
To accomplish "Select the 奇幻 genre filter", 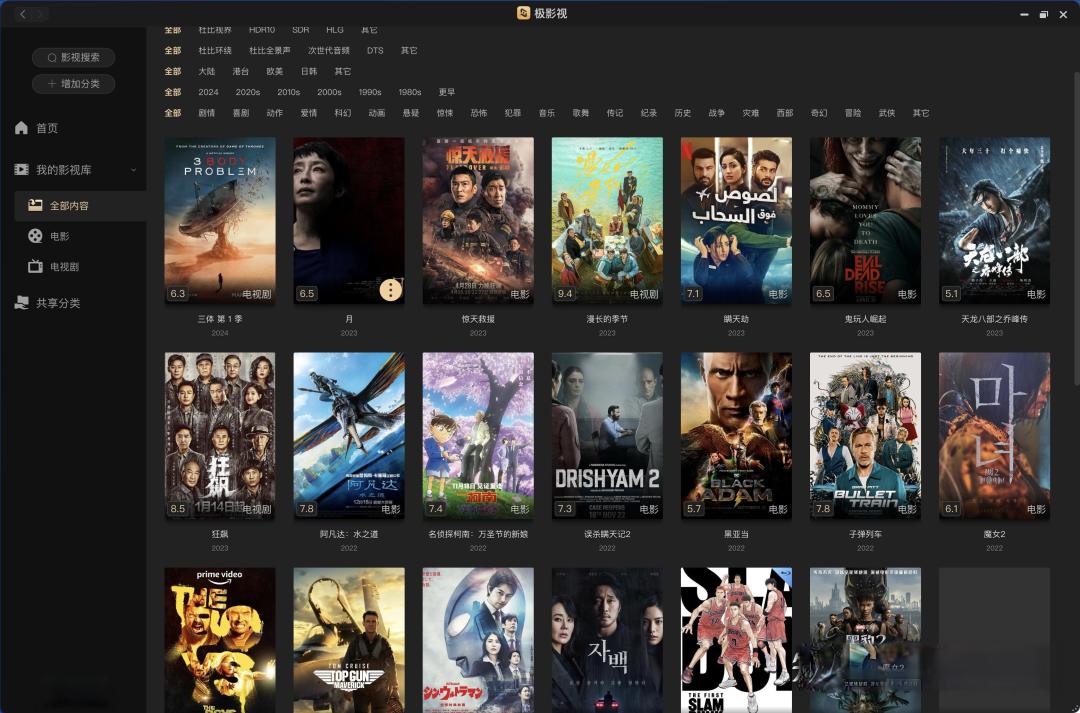I will pos(819,112).
